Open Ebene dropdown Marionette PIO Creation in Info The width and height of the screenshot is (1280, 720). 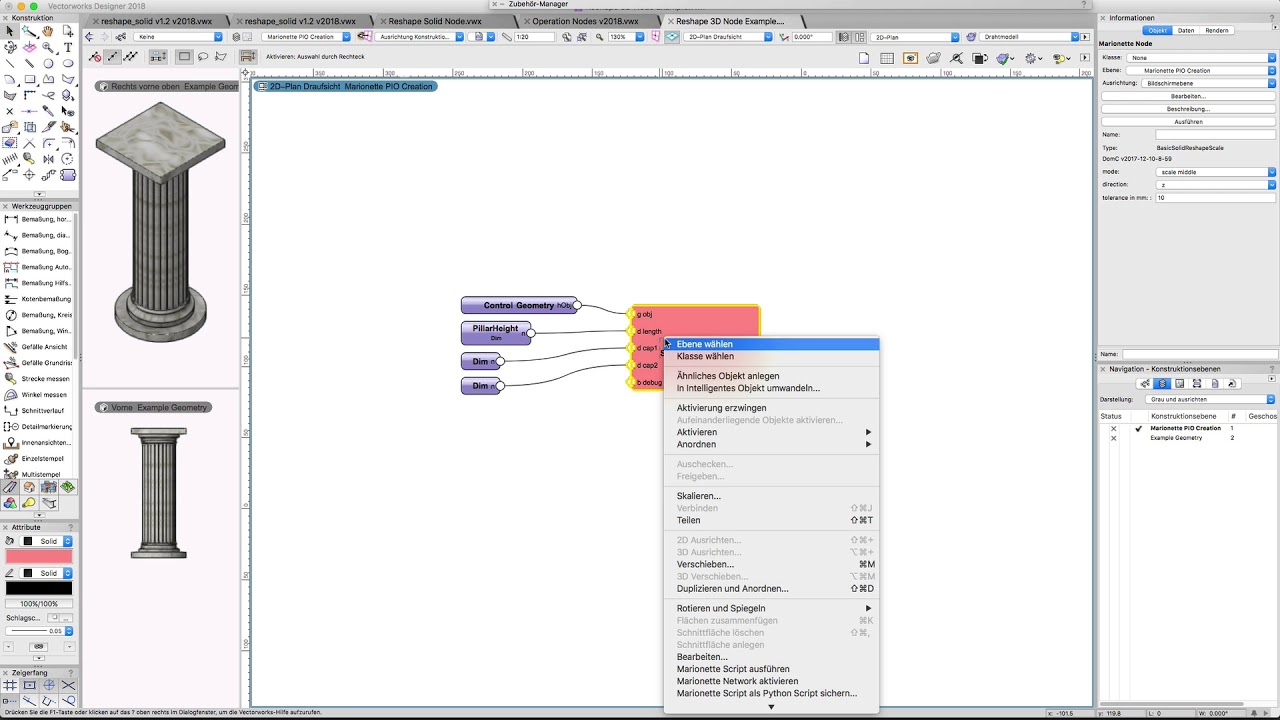[1200, 71]
